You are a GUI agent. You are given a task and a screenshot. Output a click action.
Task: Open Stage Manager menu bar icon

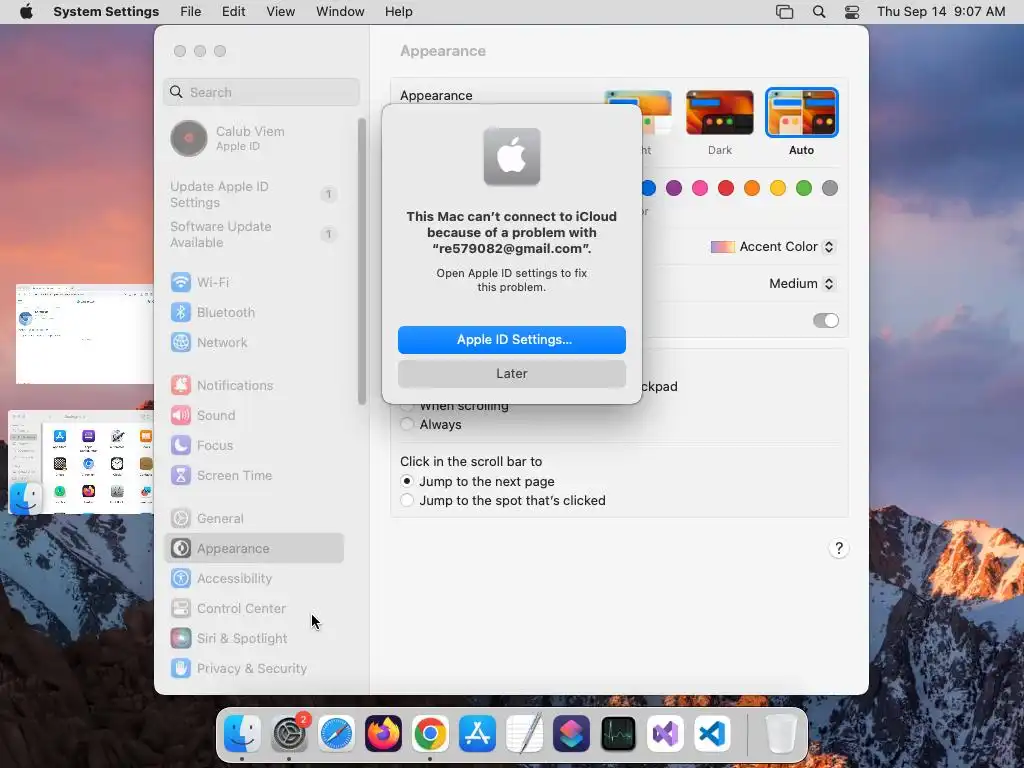click(784, 12)
